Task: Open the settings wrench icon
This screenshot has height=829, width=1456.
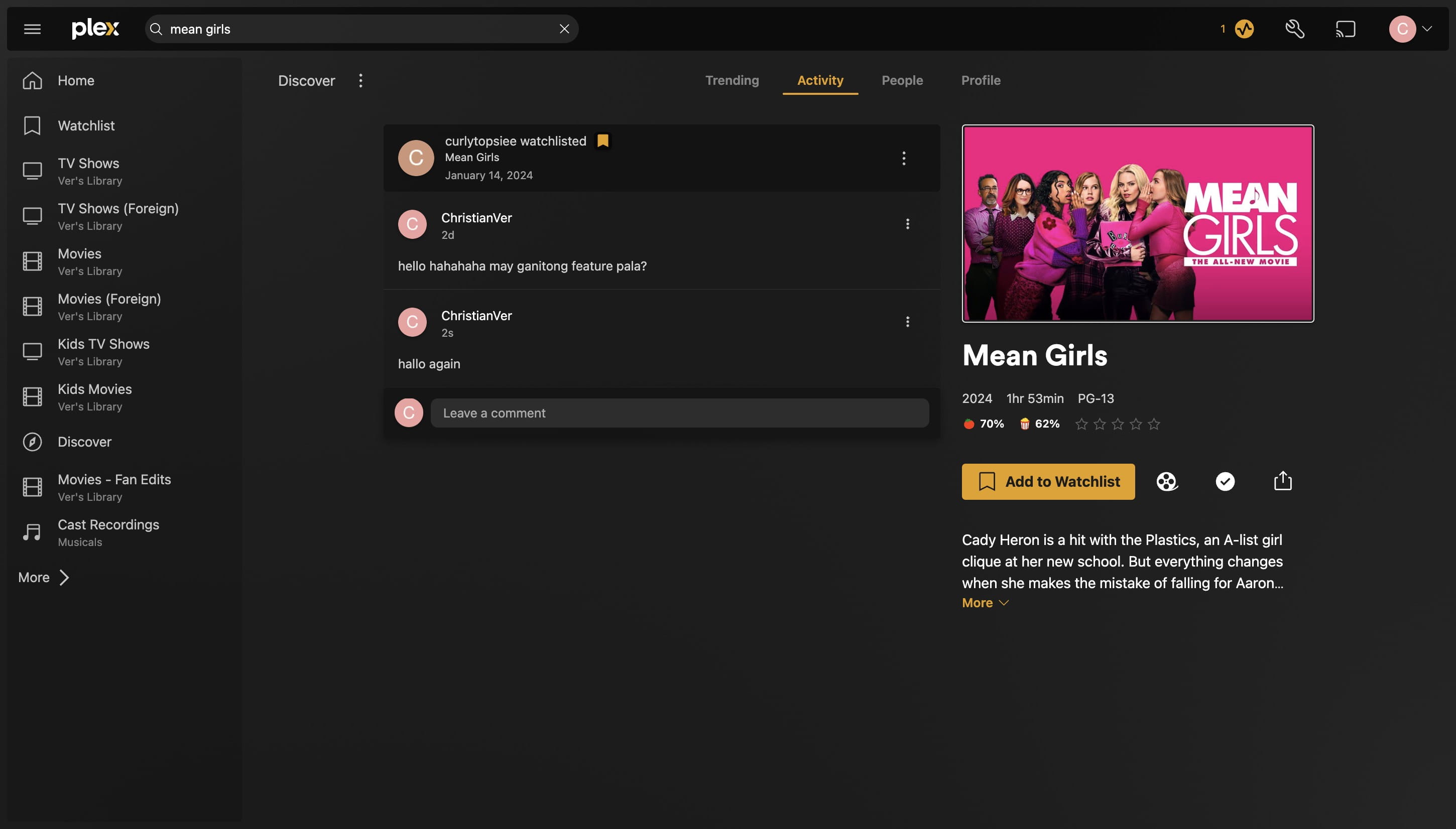Action: tap(1295, 29)
